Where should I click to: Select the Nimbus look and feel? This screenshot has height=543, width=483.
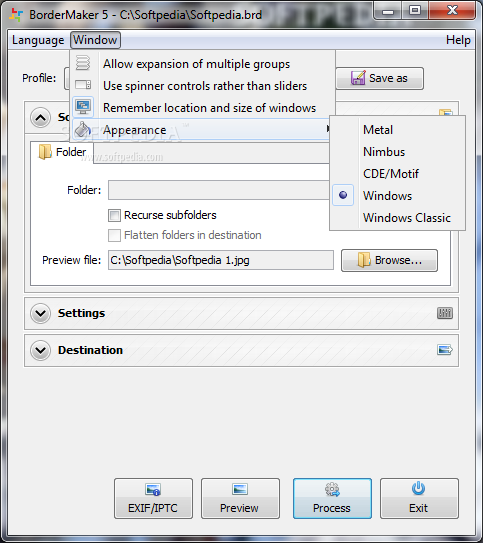(x=397, y=152)
